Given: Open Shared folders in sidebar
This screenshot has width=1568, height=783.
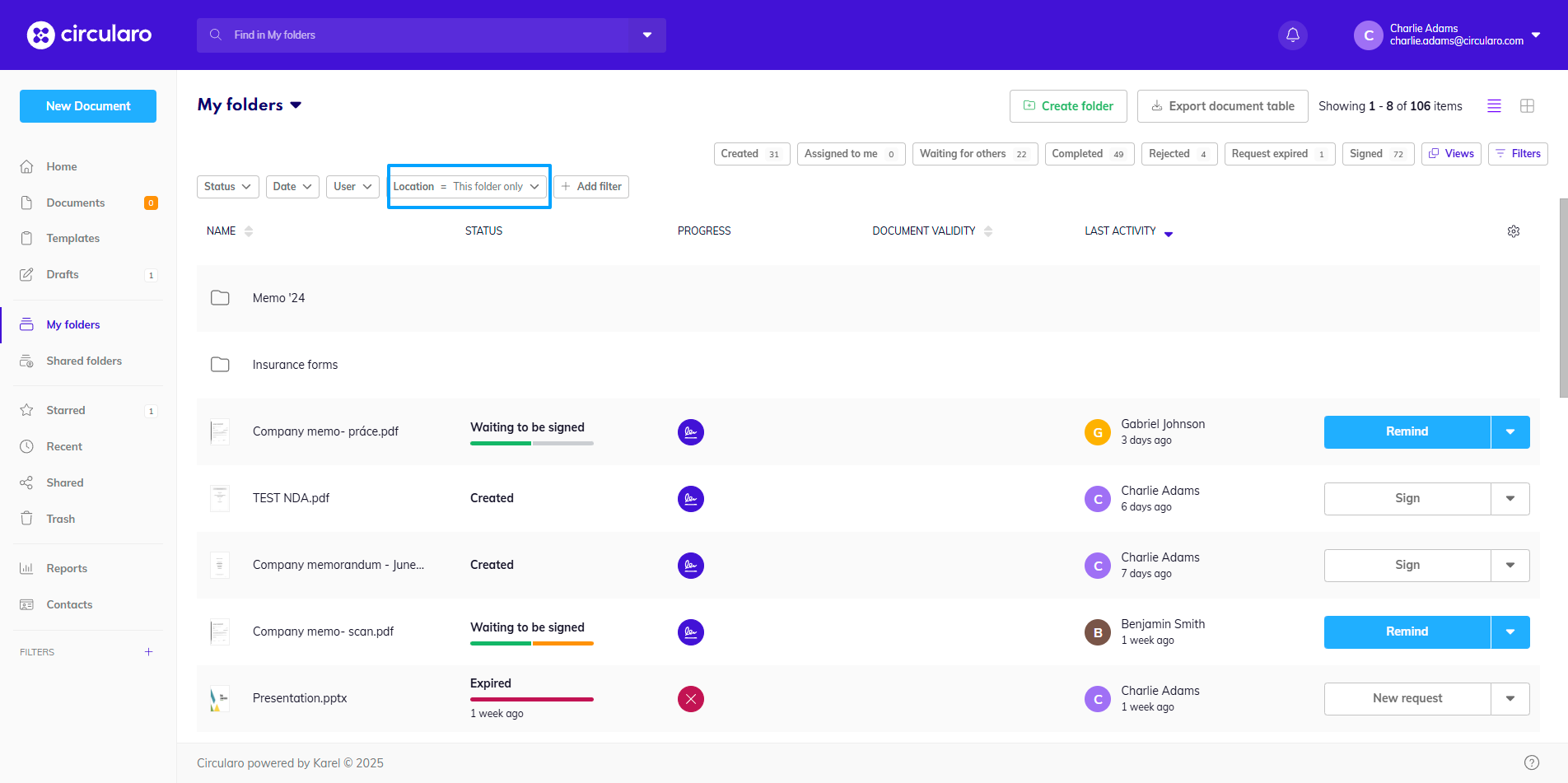Looking at the screenshot, I should (x=84, y=361).
